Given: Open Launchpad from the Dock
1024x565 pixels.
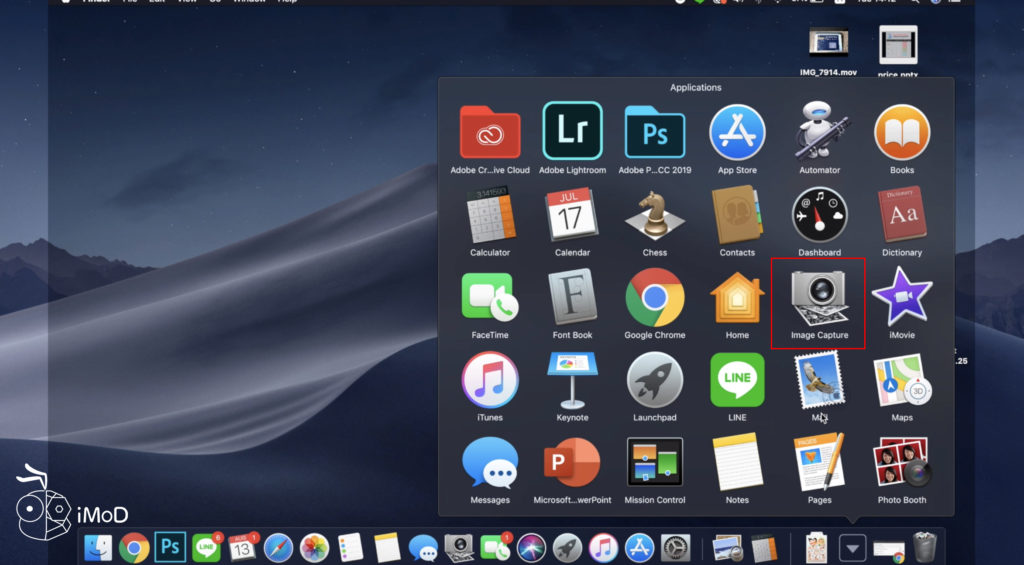Looking at the screenshot, I should click(x=567, y=547).
